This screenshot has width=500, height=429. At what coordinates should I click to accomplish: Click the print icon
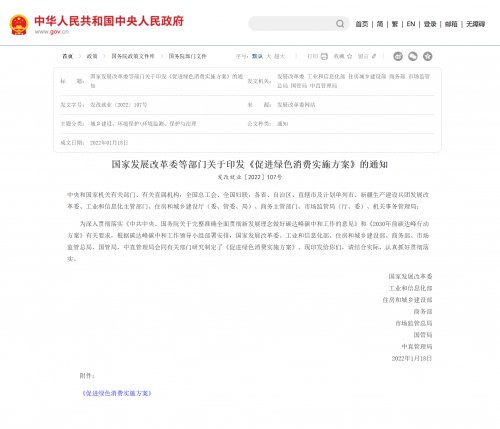tap(324, 56)
